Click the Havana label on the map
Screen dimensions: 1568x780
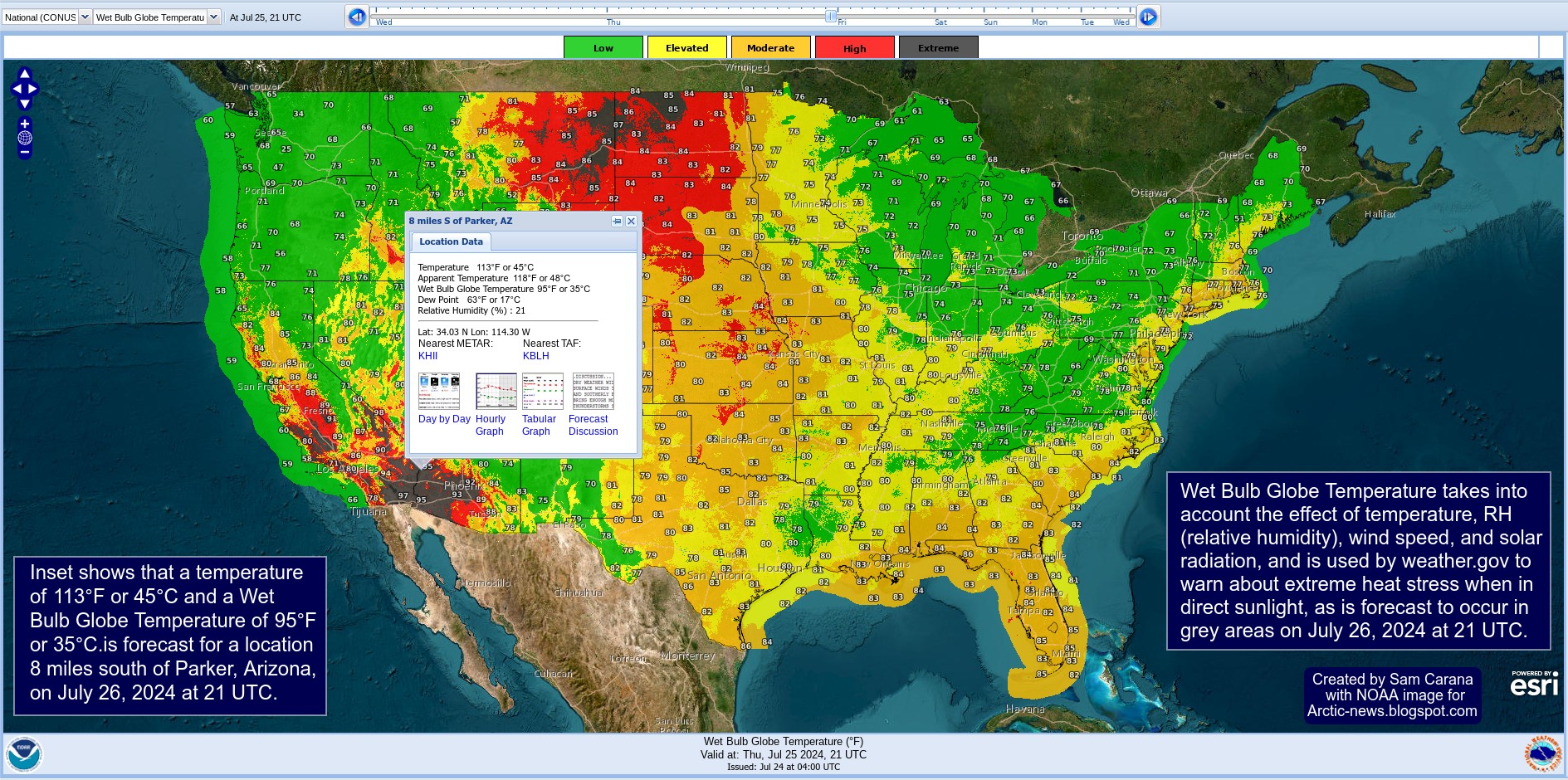(x=1025, y=709)
